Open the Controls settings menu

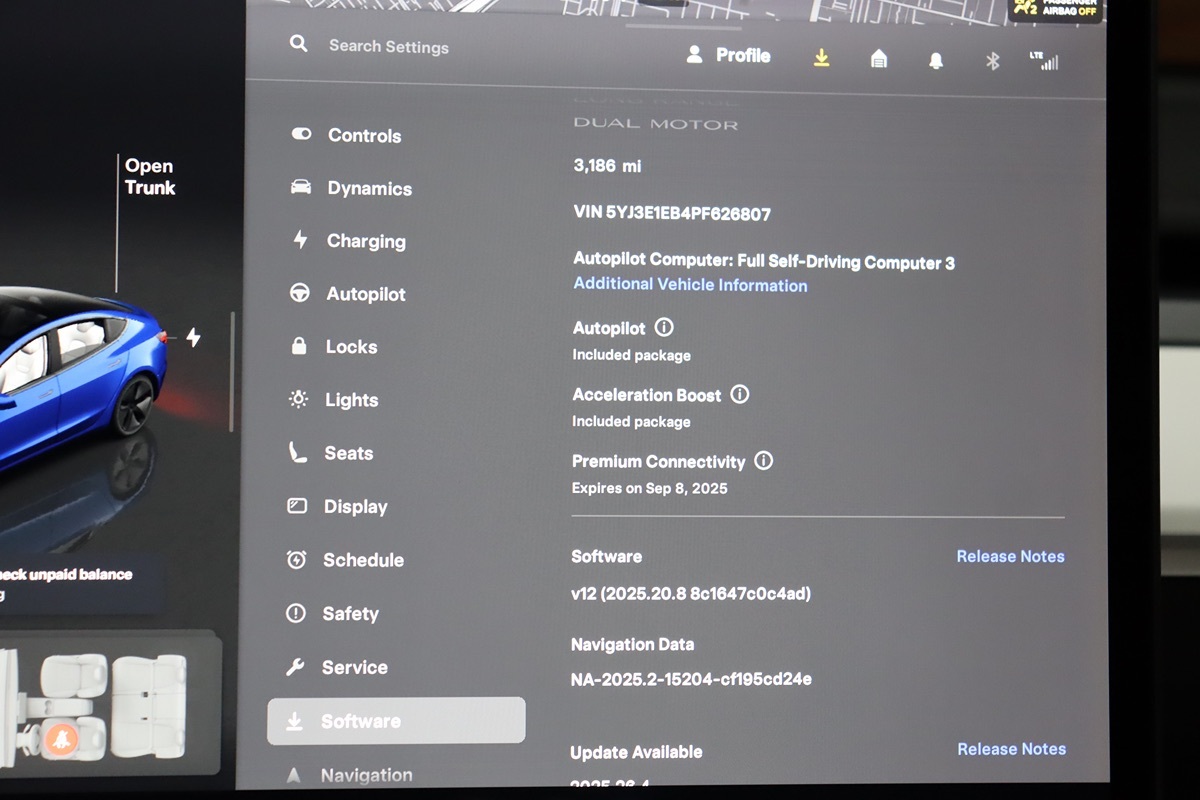[x=364, y=136]
